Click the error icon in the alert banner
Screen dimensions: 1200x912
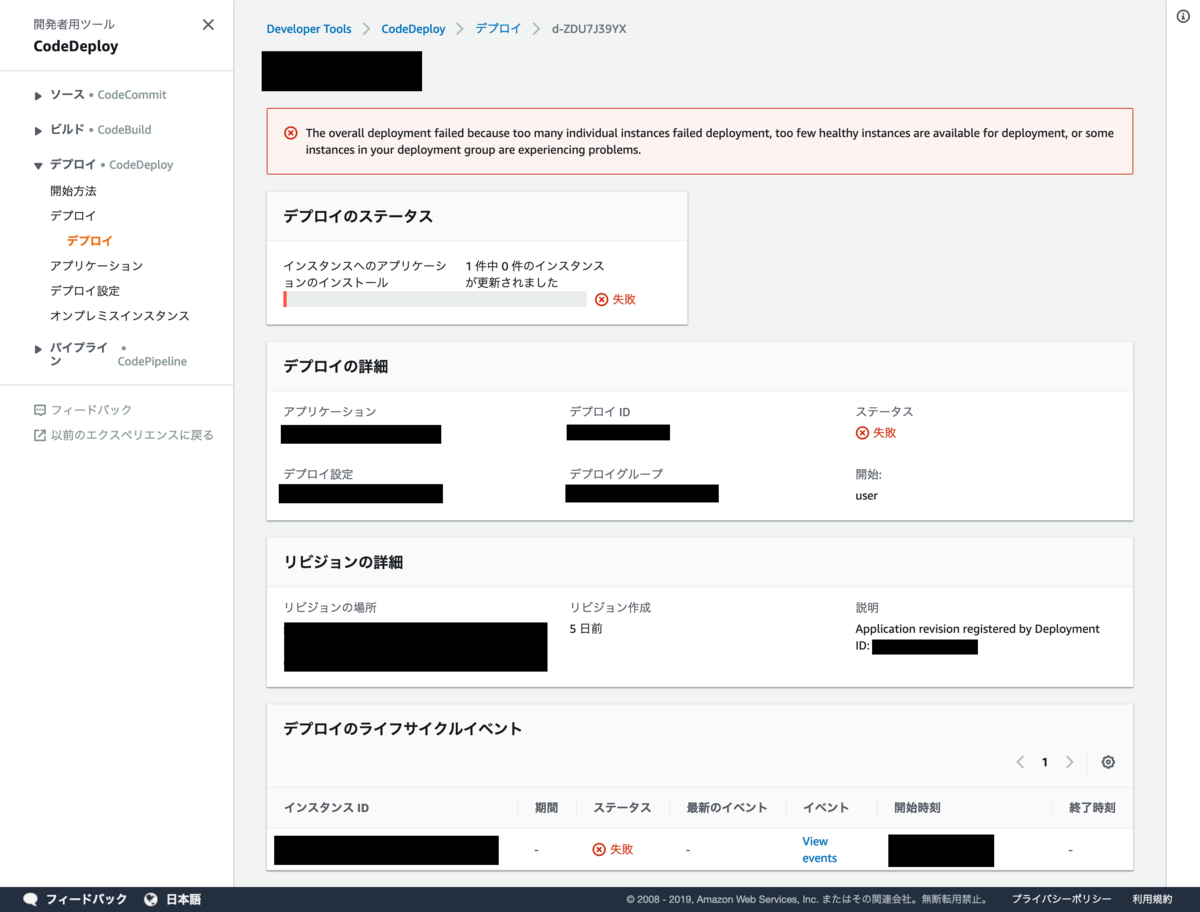[290, 133]
